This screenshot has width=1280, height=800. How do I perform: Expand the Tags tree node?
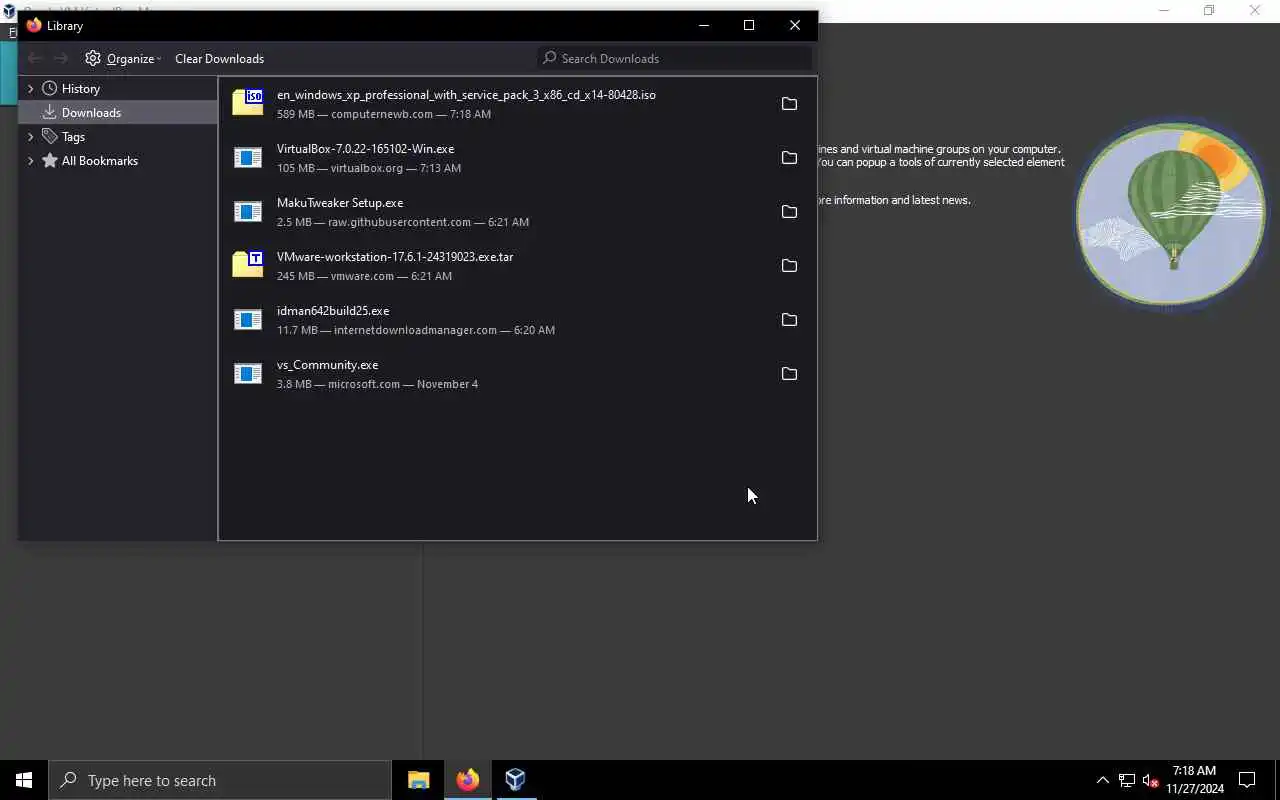click(30, 136)
